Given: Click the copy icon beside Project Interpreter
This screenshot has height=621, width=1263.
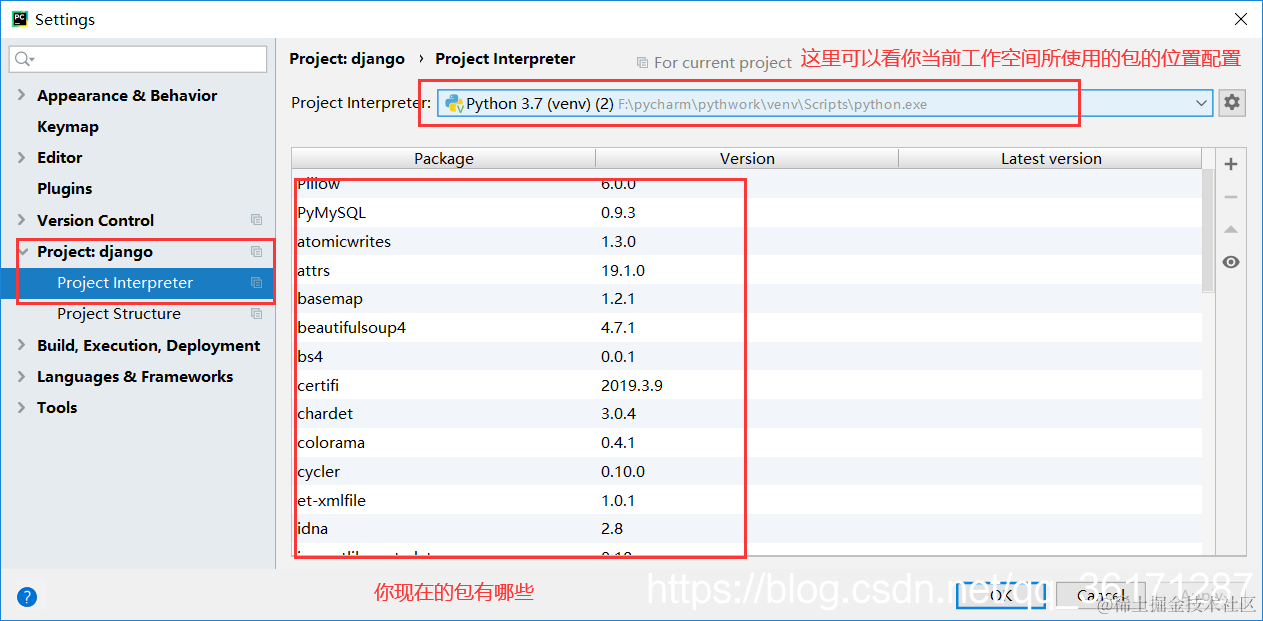Looking at the screenshot, I should (x=257, y=283).
